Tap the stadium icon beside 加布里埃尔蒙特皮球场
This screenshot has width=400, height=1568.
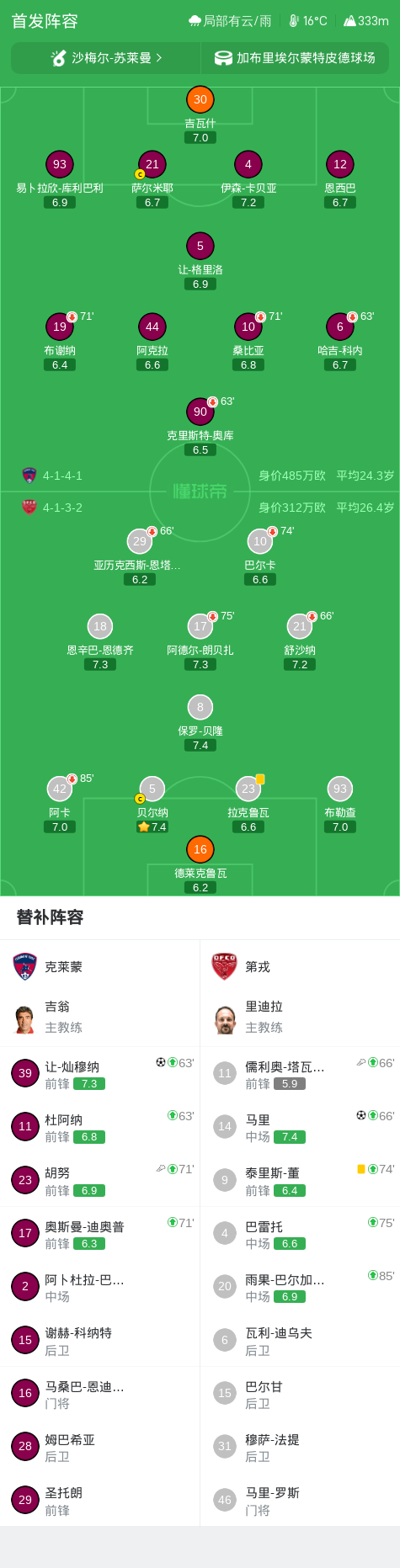223,58
